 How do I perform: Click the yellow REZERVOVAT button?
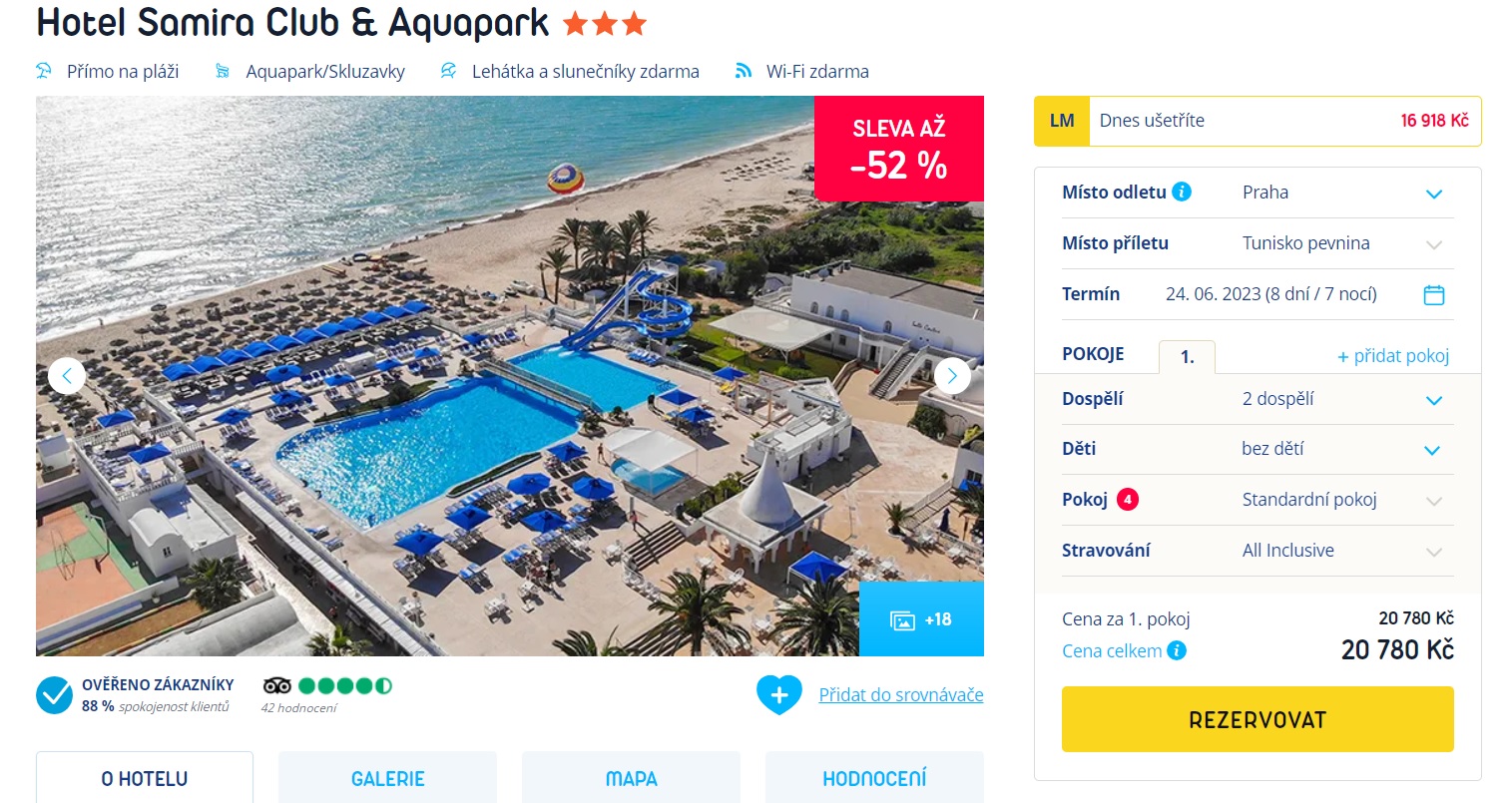coord(1258,719)
